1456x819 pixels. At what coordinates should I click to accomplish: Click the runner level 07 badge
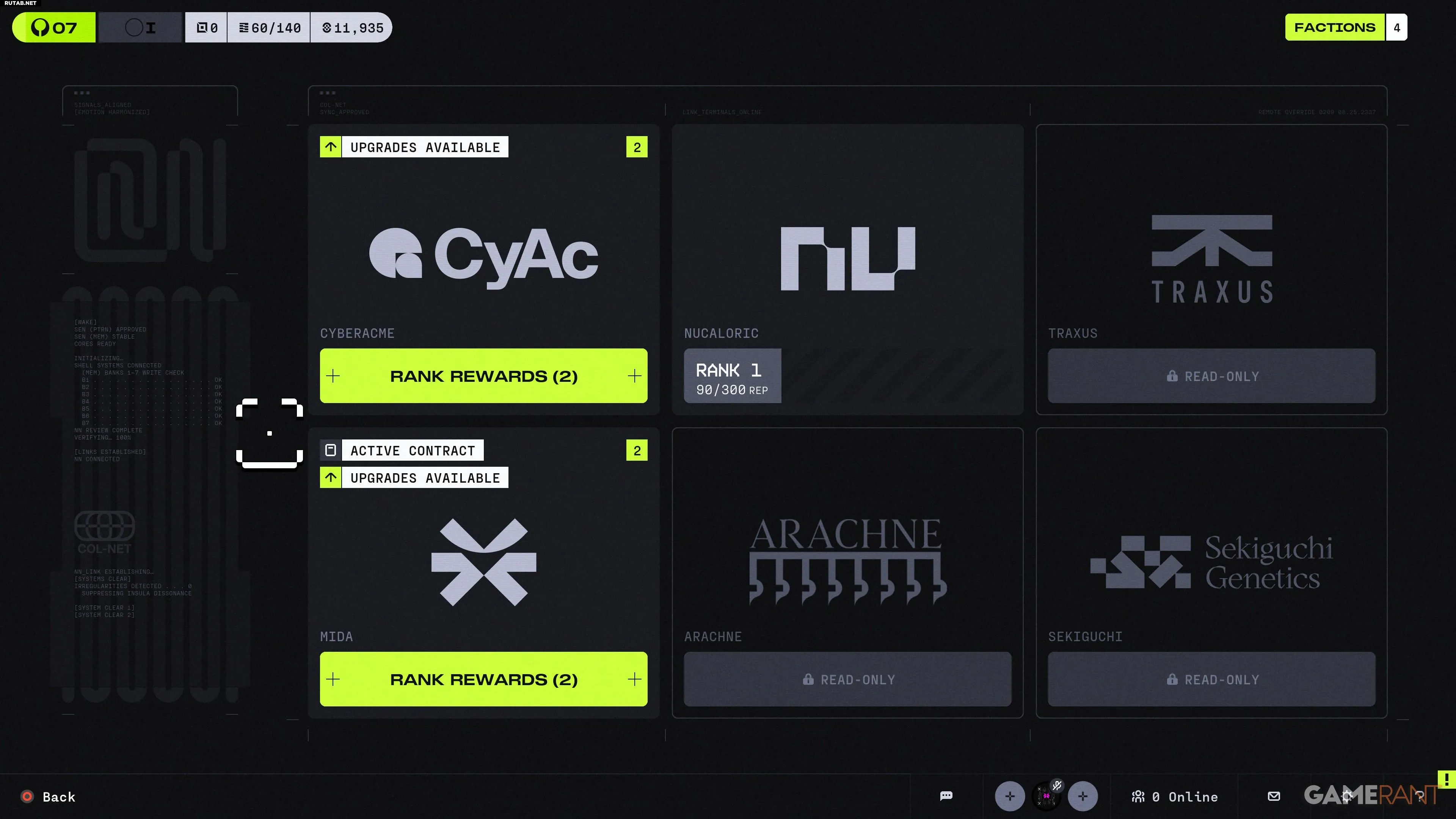point(54,28)
